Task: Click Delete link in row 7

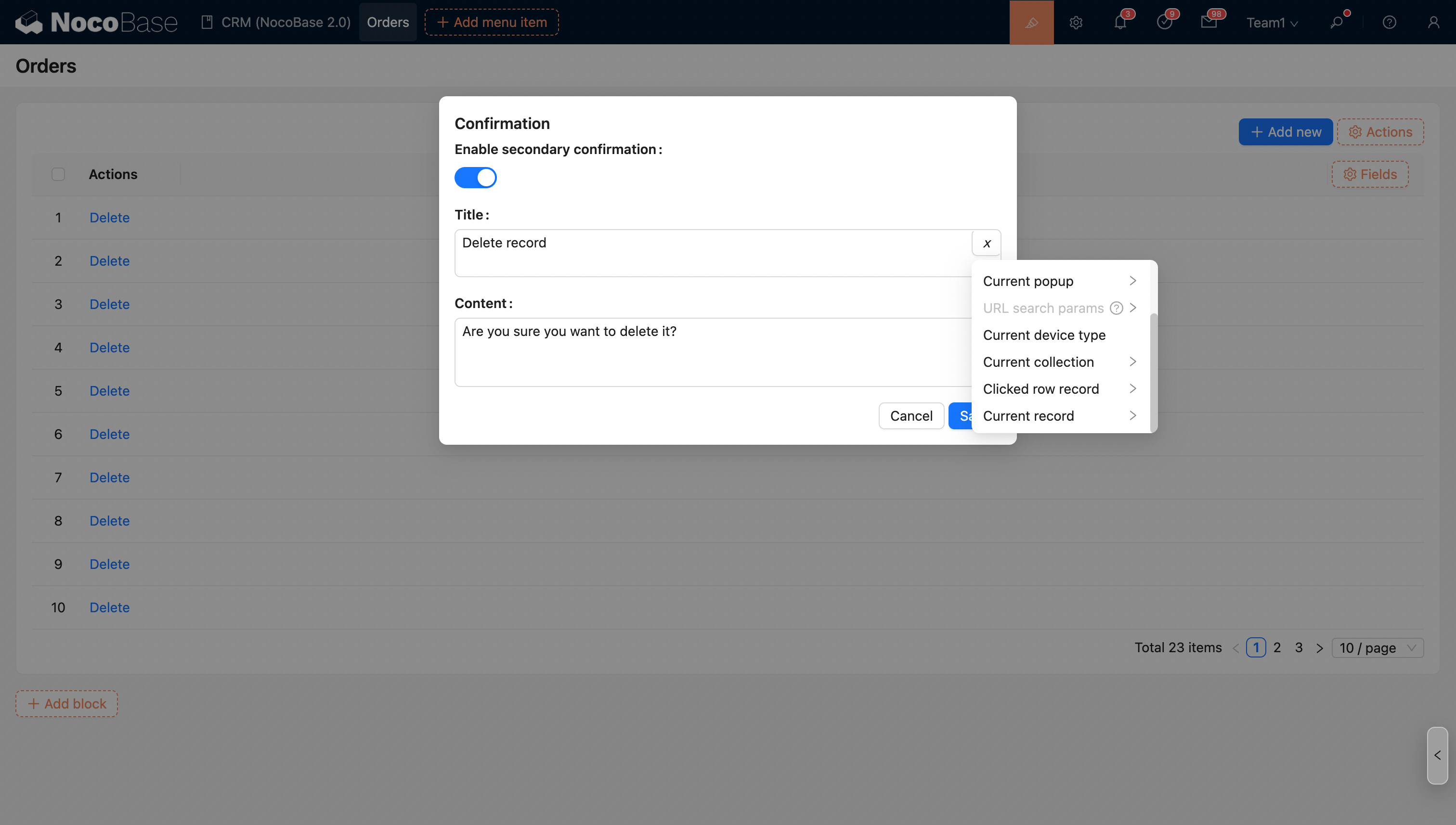Action: 109,477
